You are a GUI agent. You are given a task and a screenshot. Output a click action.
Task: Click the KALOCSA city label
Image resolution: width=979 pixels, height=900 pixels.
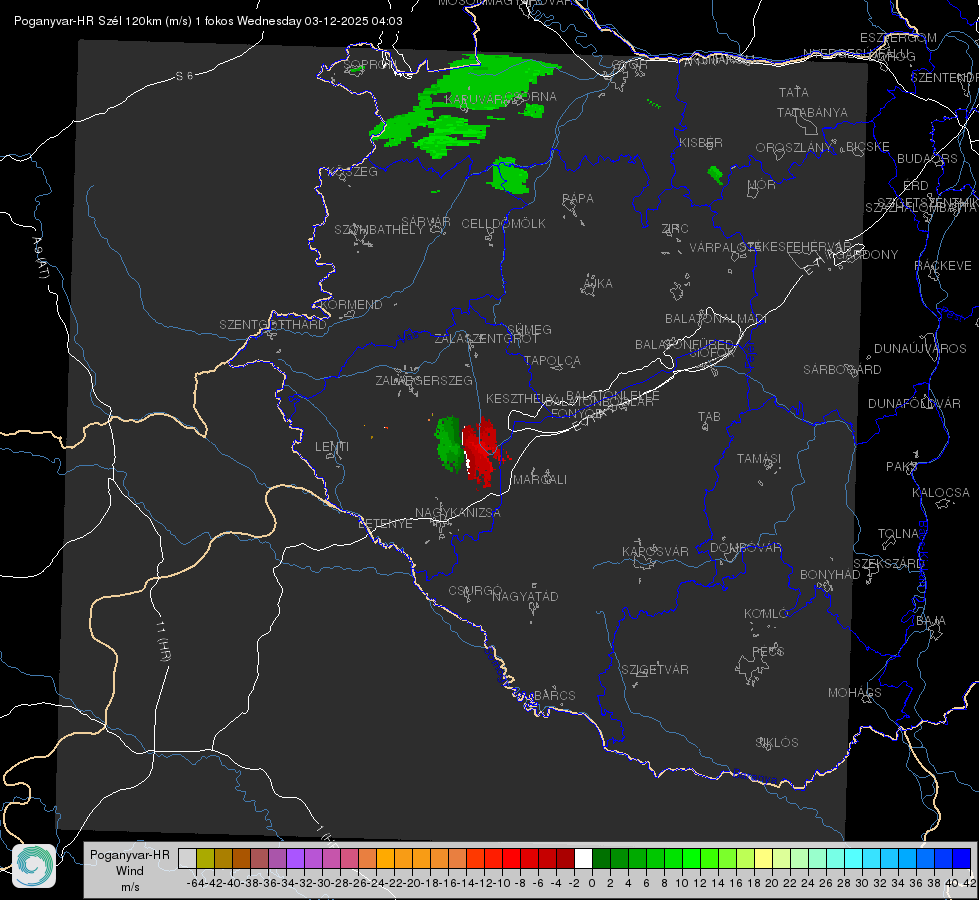pos(940,493)
